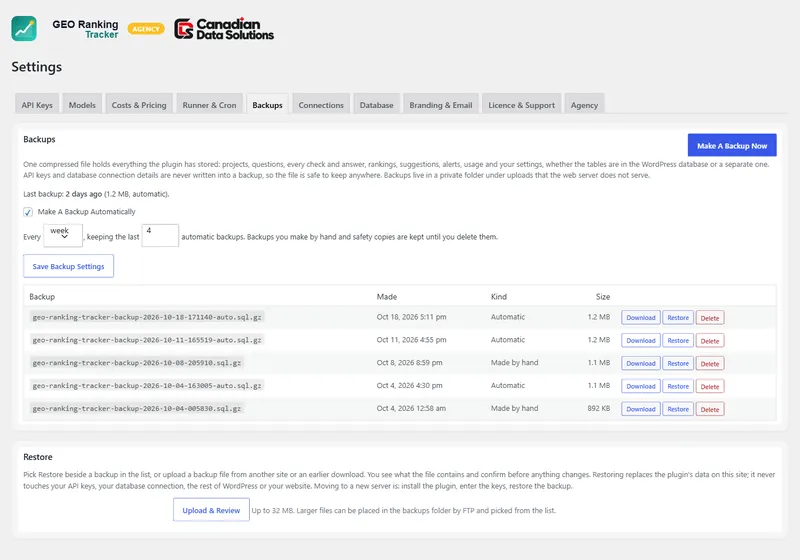Restore the Oct 8, 2026 8:59 pm backup
Screen dimensions: 800x560
[x=678, y=363]
